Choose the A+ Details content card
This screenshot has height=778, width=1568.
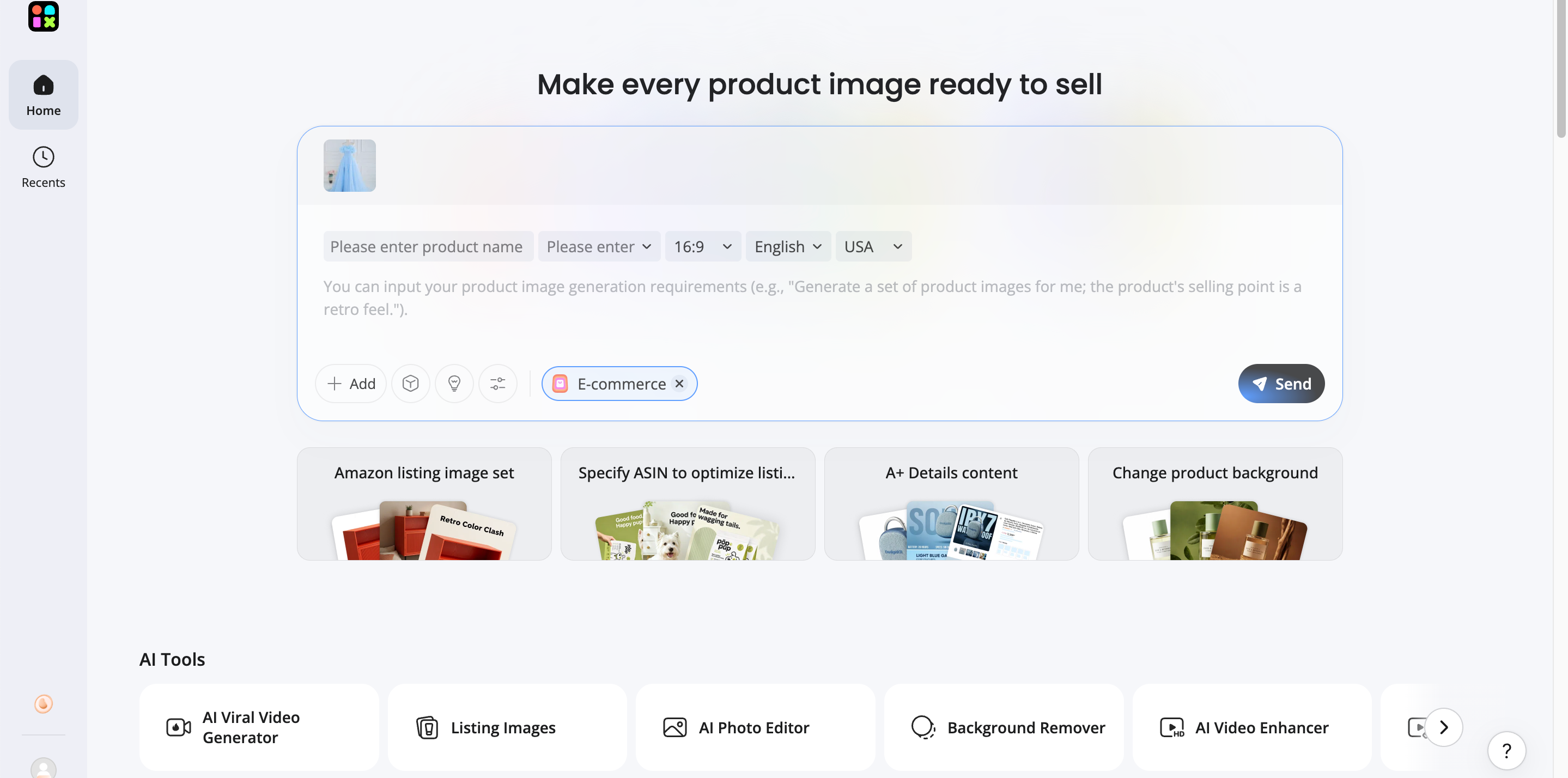(951, 504)
